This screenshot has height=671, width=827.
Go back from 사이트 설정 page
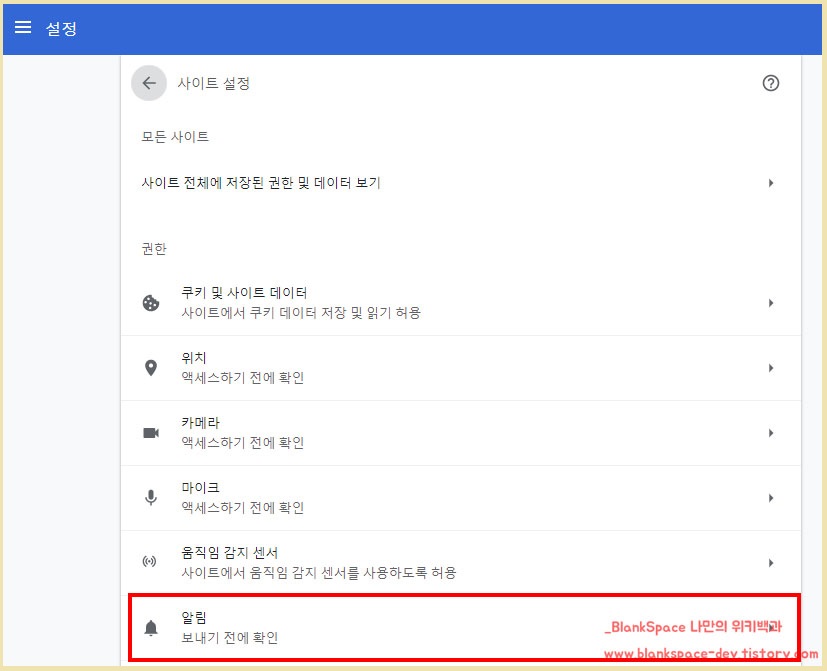(149, 83)
